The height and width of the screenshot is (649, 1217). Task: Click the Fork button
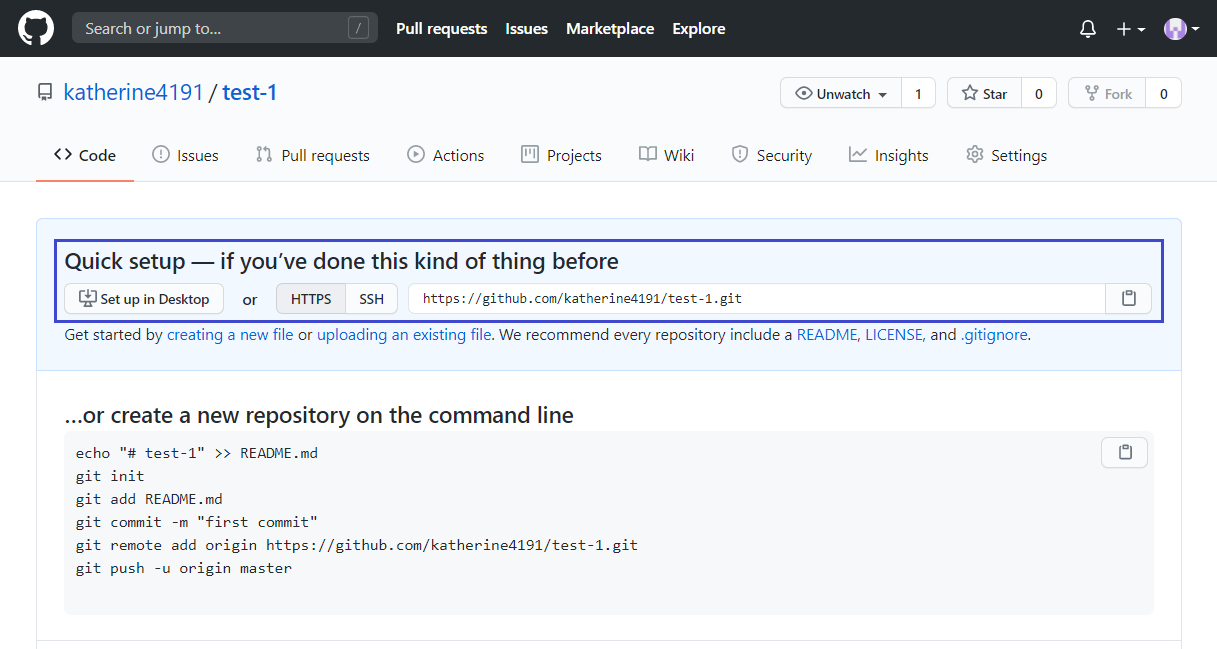click(1107, 93)
